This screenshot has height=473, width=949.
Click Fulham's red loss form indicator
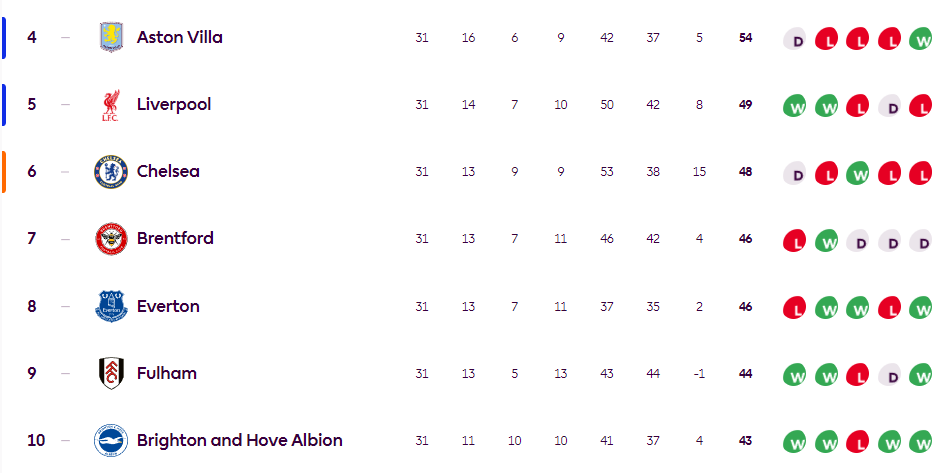[x=858, y=376]
